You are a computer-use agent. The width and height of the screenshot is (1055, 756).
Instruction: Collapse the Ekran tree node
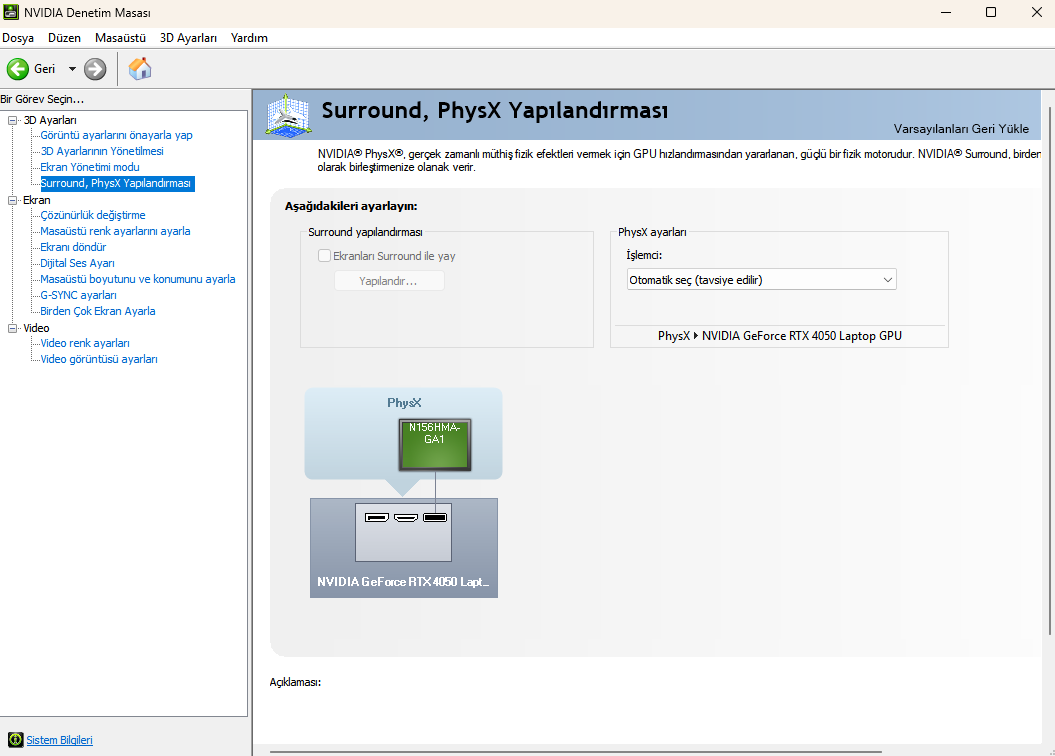12,200
